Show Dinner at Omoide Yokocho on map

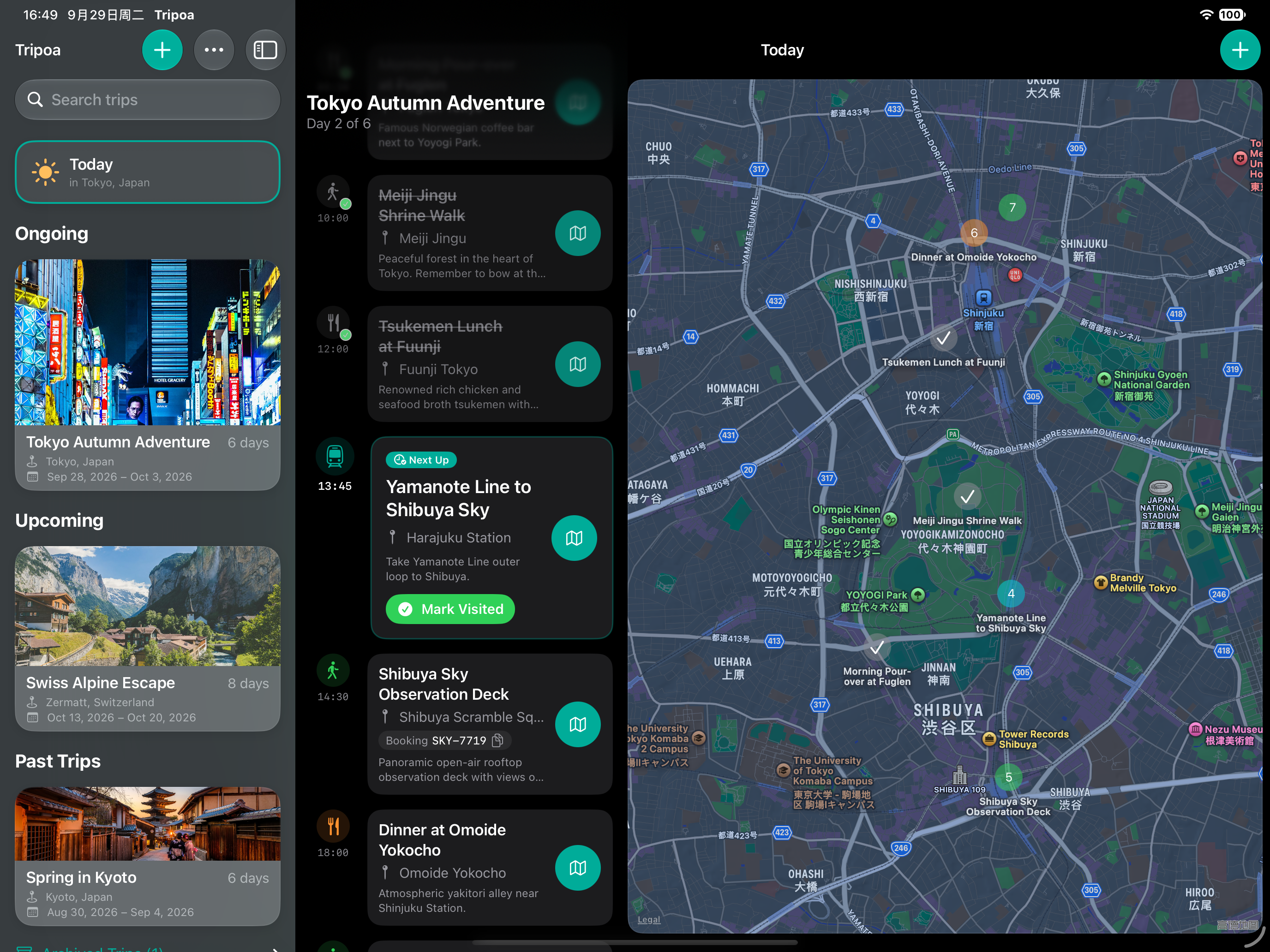(578, 868)
